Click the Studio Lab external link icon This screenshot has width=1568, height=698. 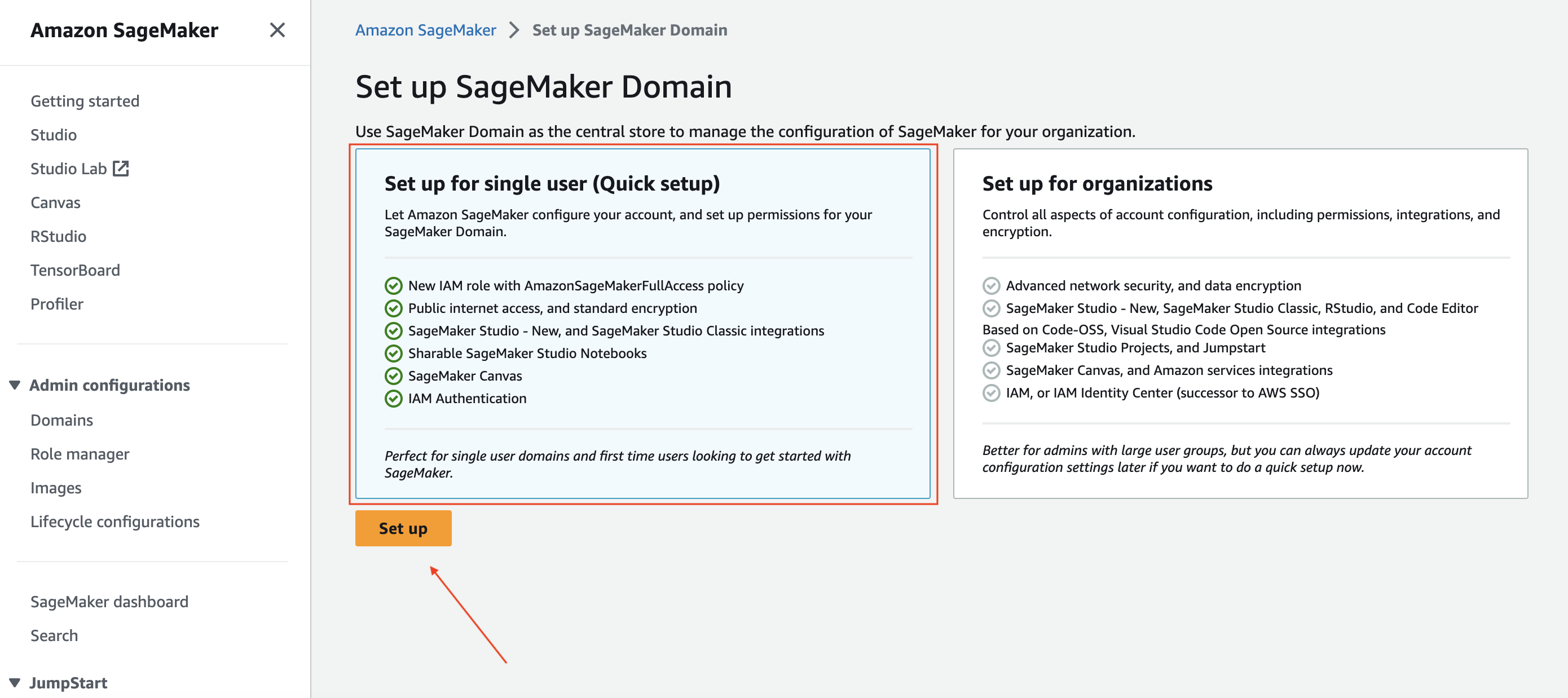[121, 169]
